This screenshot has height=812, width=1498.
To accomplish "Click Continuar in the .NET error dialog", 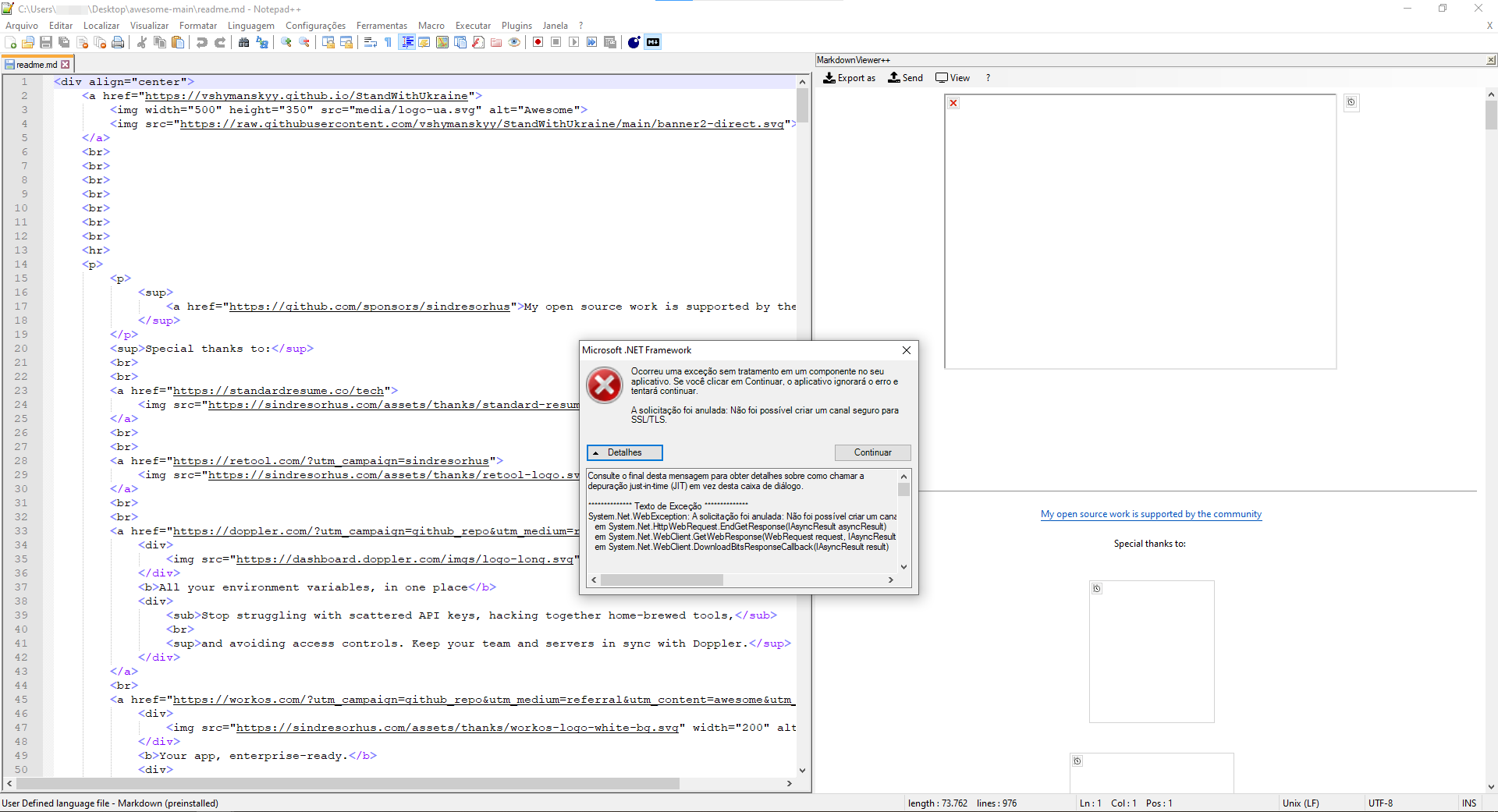I will [x=872, y=452].
